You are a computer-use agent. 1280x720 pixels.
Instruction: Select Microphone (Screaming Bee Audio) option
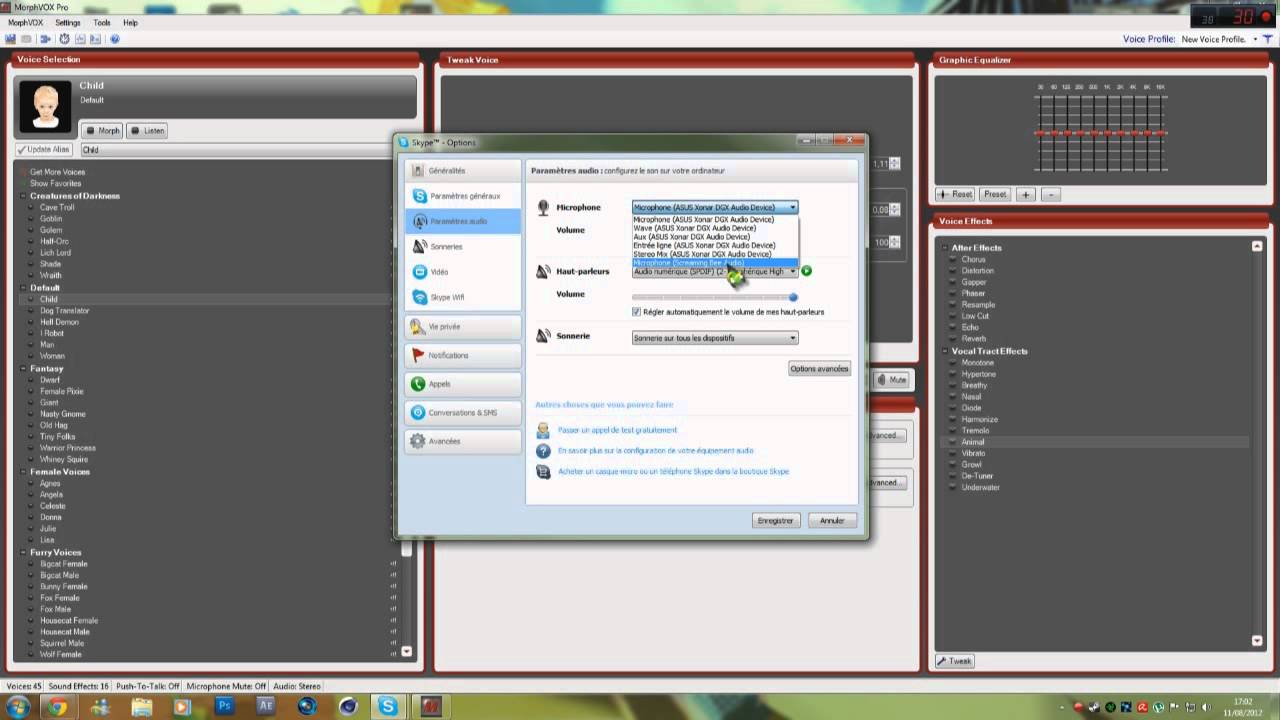[715, 263]
